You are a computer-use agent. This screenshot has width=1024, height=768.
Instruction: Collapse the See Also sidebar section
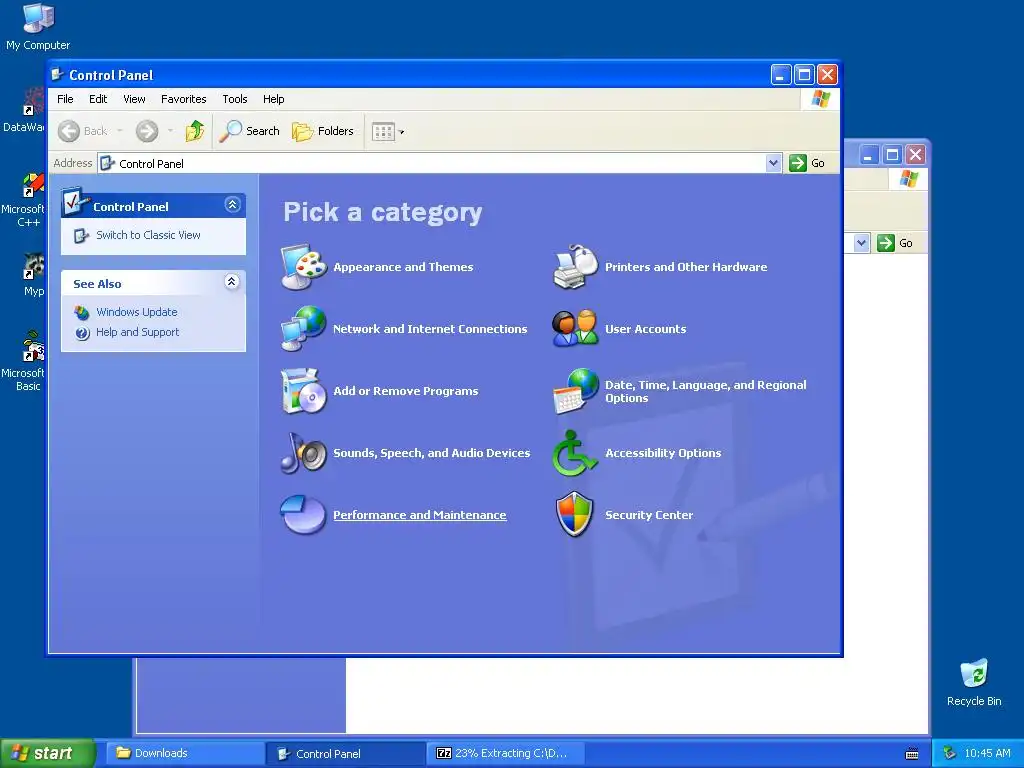pyautogui.click(x=232, y=282)
